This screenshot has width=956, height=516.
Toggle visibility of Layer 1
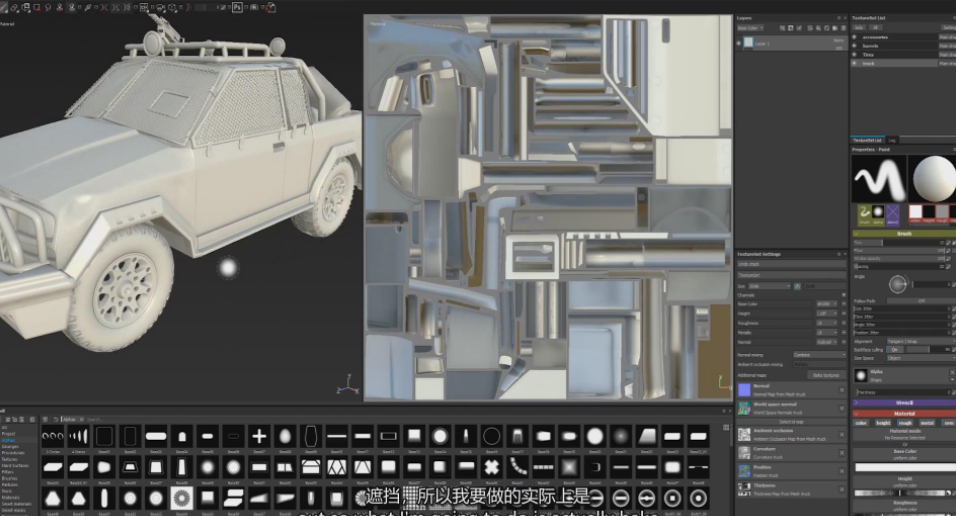tap(739, 43)
